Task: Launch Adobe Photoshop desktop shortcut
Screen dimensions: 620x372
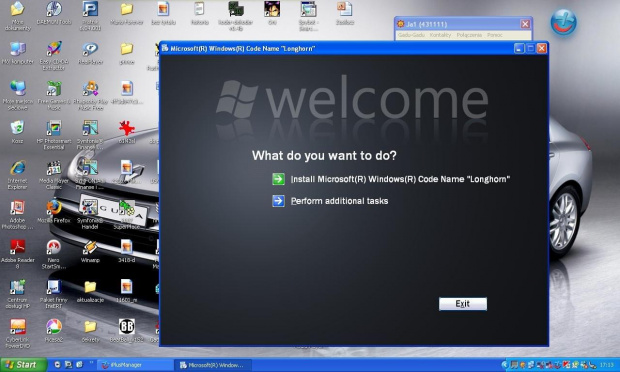Action: pos(17,215)
